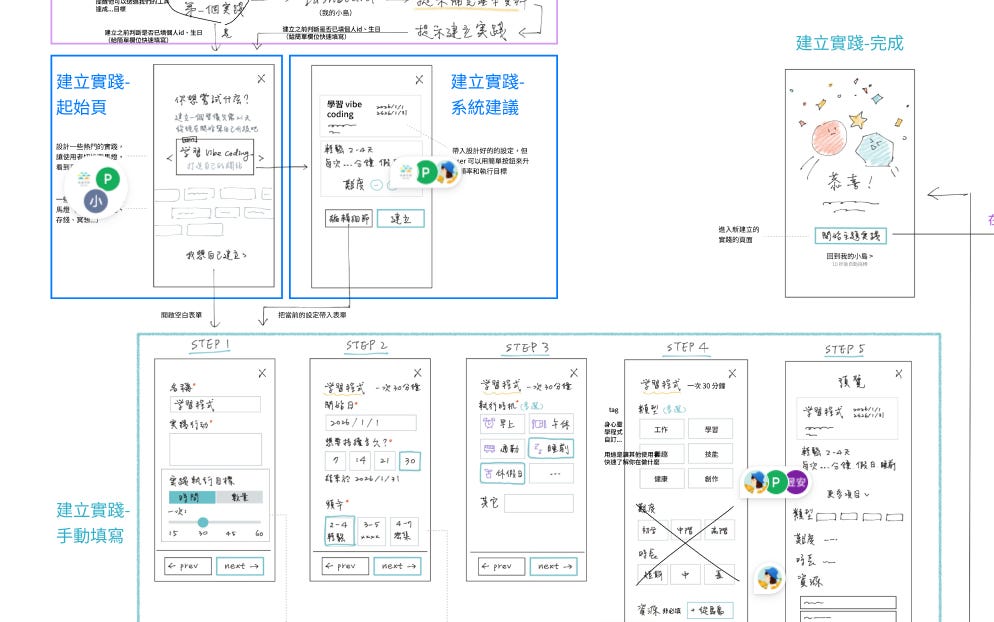Viewport: 994px width, 622px height.
Task: Click the 開始日 date field in STEP 2
Action: (x=371, y=422)
